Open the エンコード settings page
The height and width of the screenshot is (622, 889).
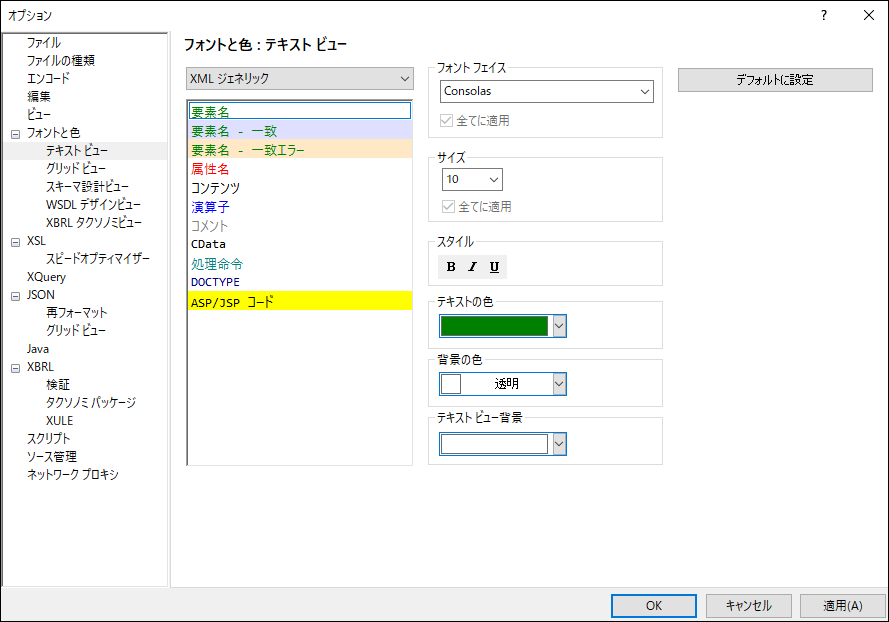[48, 78]
